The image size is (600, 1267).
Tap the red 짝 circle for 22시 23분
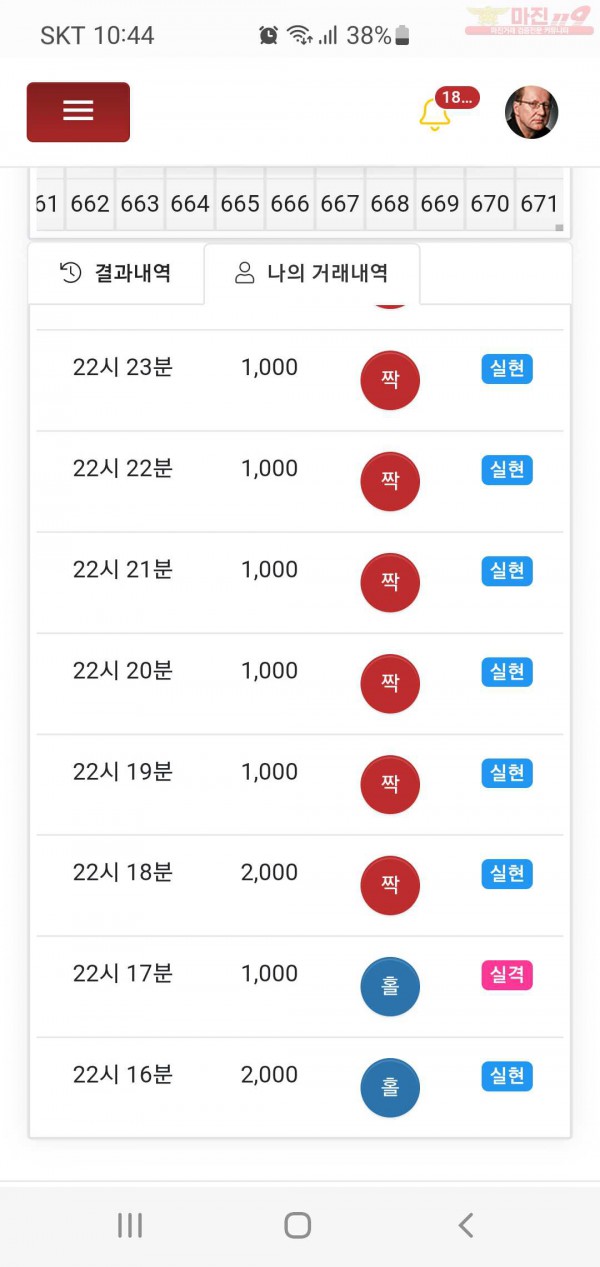(390, 381)
